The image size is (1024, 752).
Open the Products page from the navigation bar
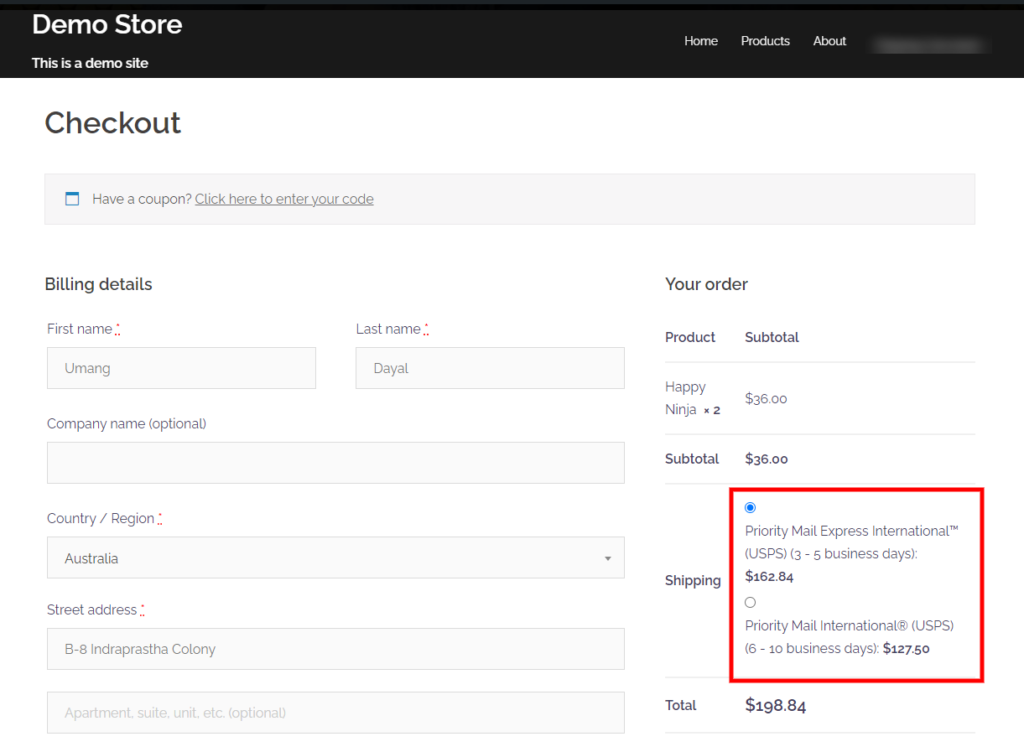pos(764,41)
